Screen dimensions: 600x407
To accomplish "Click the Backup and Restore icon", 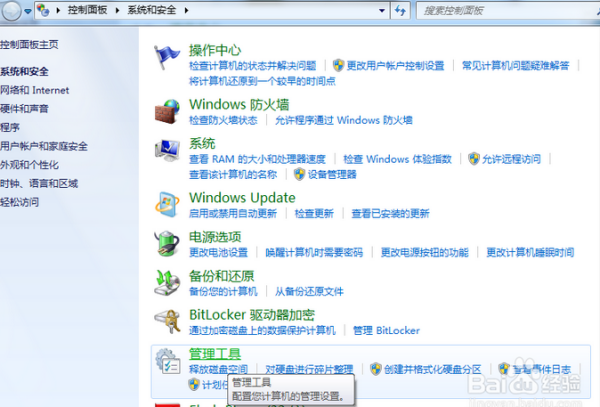I will (x=167, y=283).
